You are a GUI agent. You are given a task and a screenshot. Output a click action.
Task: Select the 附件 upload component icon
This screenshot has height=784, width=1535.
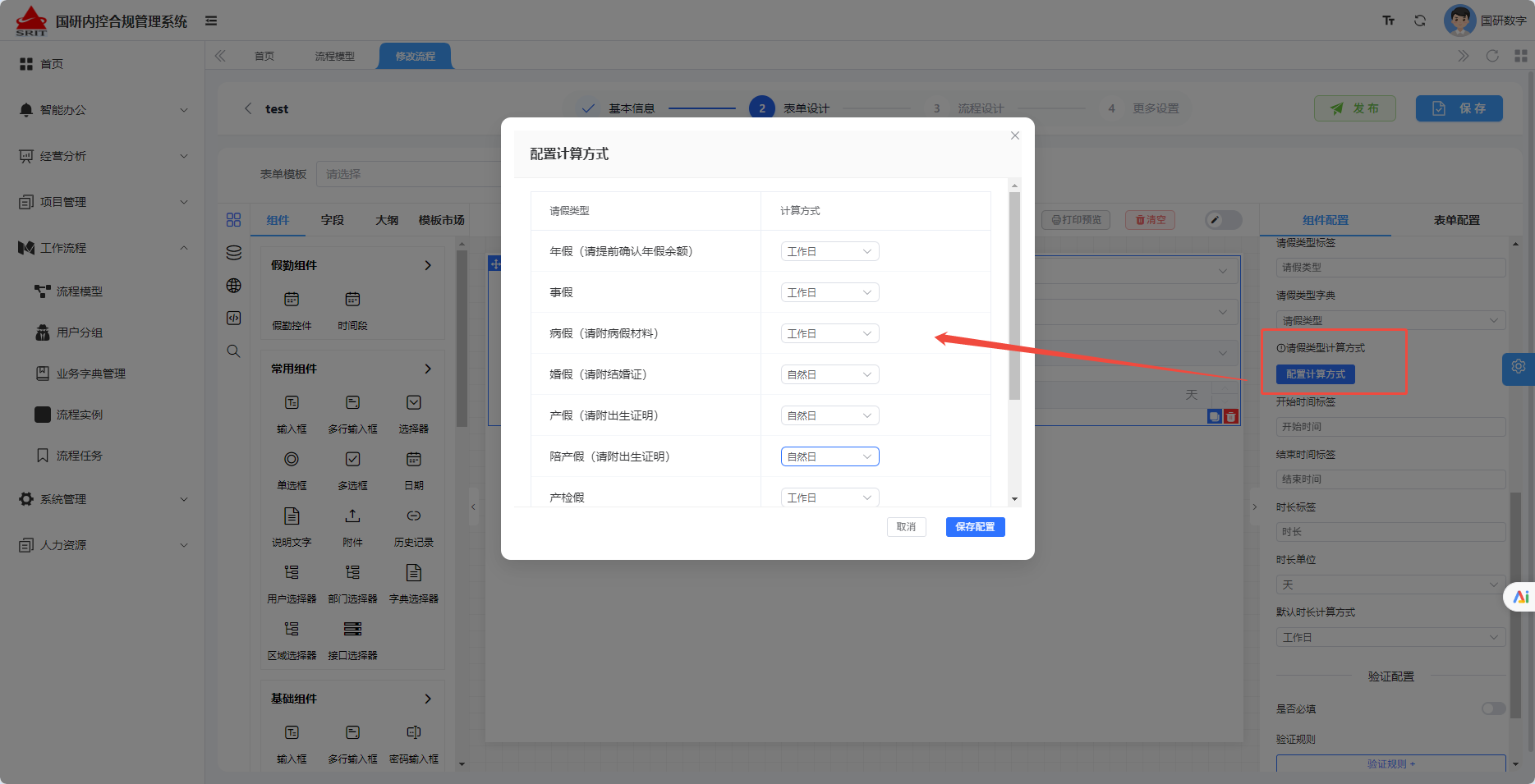tap(352, 516)
